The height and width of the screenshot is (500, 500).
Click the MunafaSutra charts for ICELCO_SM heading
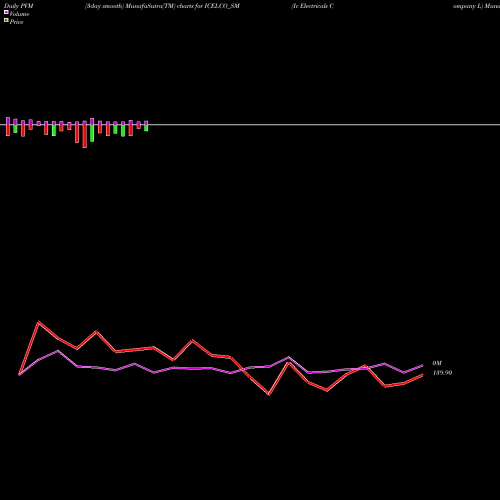coord(162,6)
